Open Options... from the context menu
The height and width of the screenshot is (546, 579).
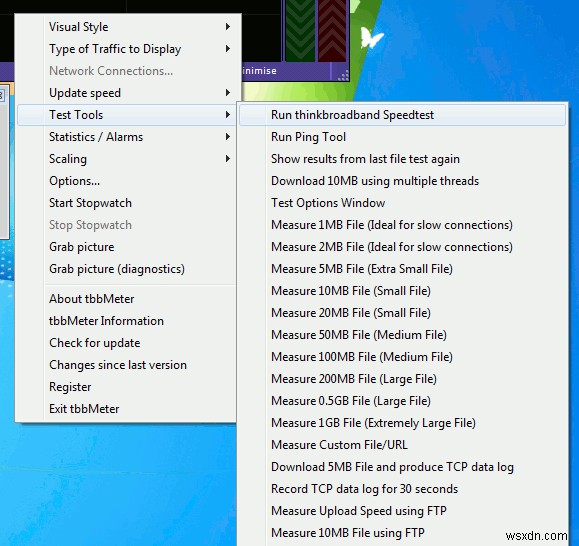coord(128,181)
